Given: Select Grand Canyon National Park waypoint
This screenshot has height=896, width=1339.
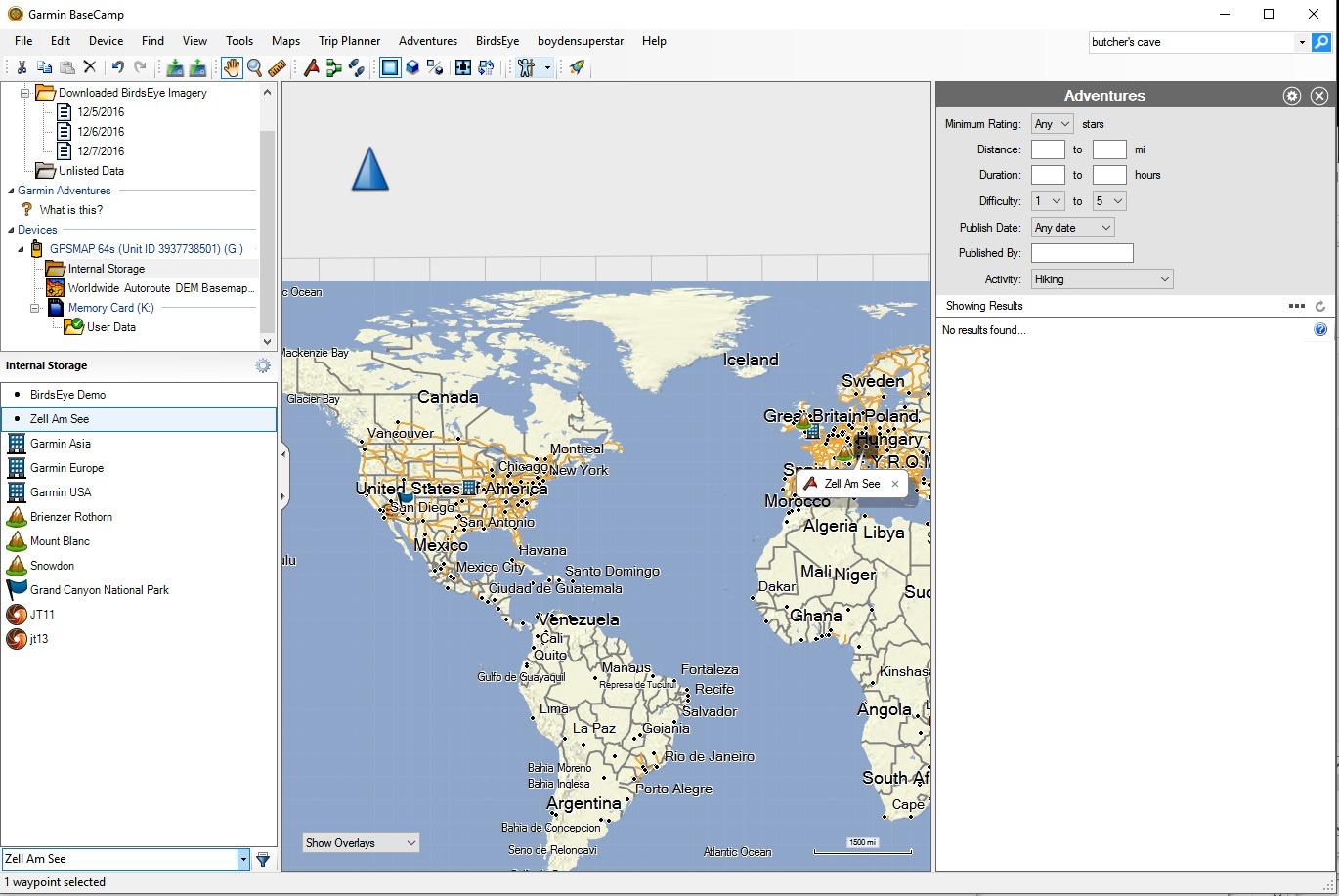Looking at the screenshot, I should pos(100,590).
